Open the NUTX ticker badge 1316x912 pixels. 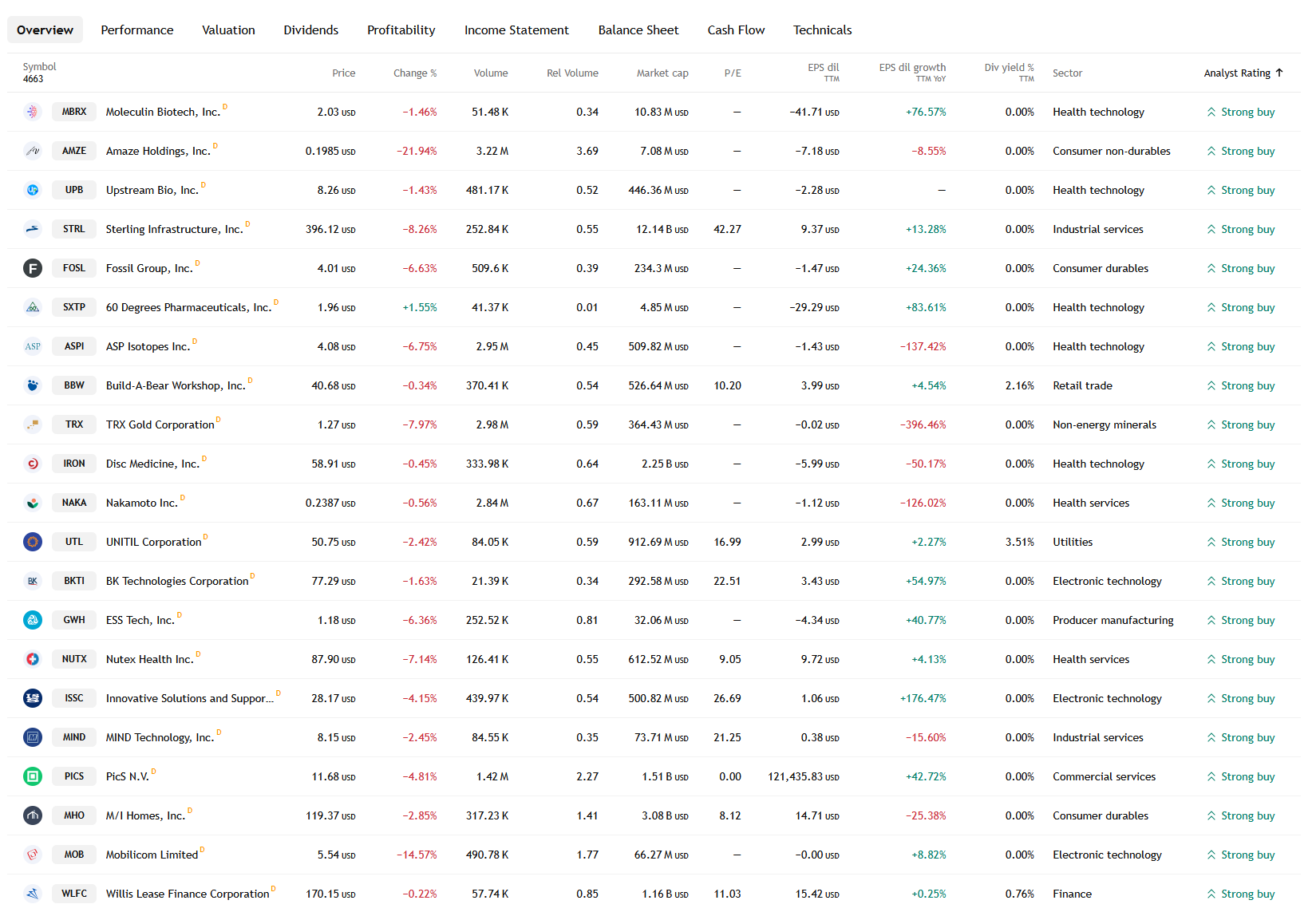[74, 659]
